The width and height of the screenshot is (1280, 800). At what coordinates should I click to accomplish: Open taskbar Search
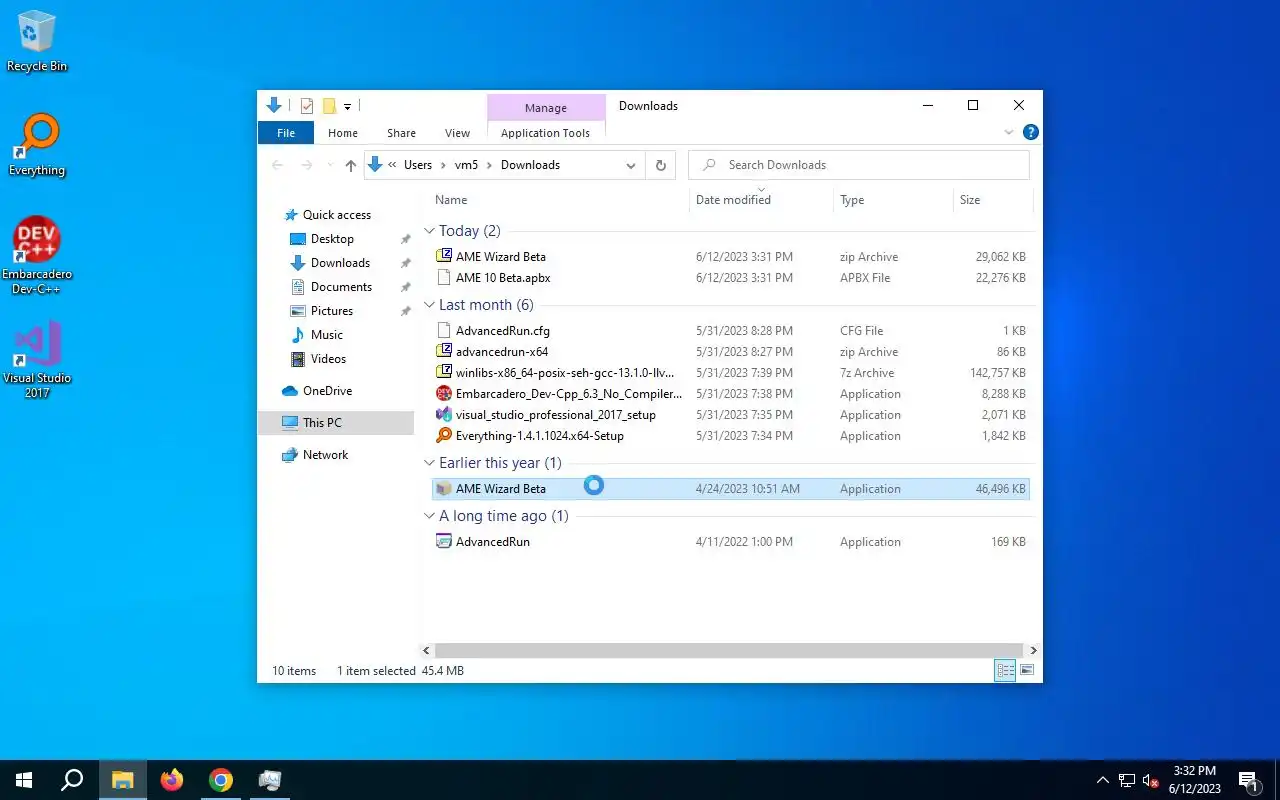click(x=72, y=780)
